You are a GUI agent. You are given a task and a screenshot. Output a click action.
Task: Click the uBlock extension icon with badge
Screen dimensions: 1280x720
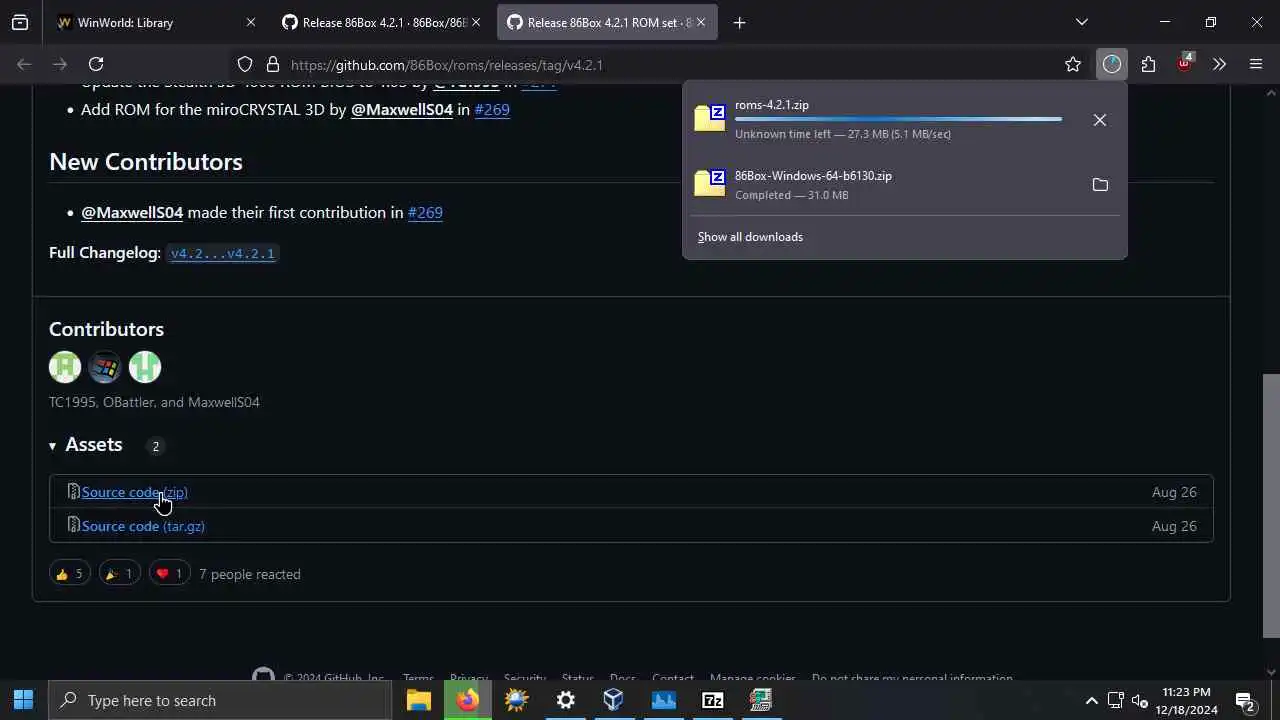tap(1185, 63)
